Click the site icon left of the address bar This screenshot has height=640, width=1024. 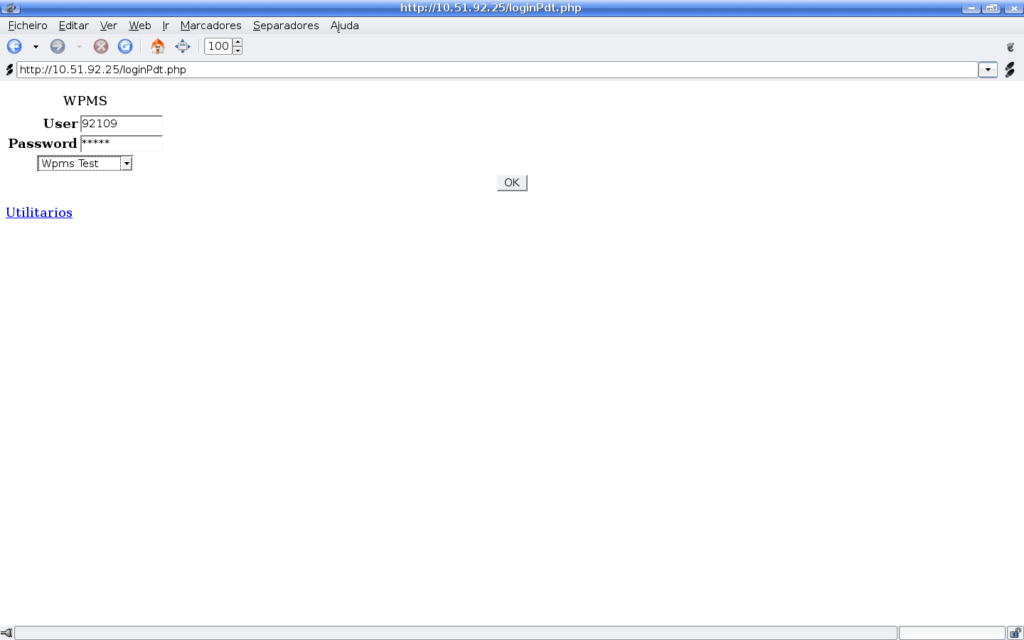[9, 69]
